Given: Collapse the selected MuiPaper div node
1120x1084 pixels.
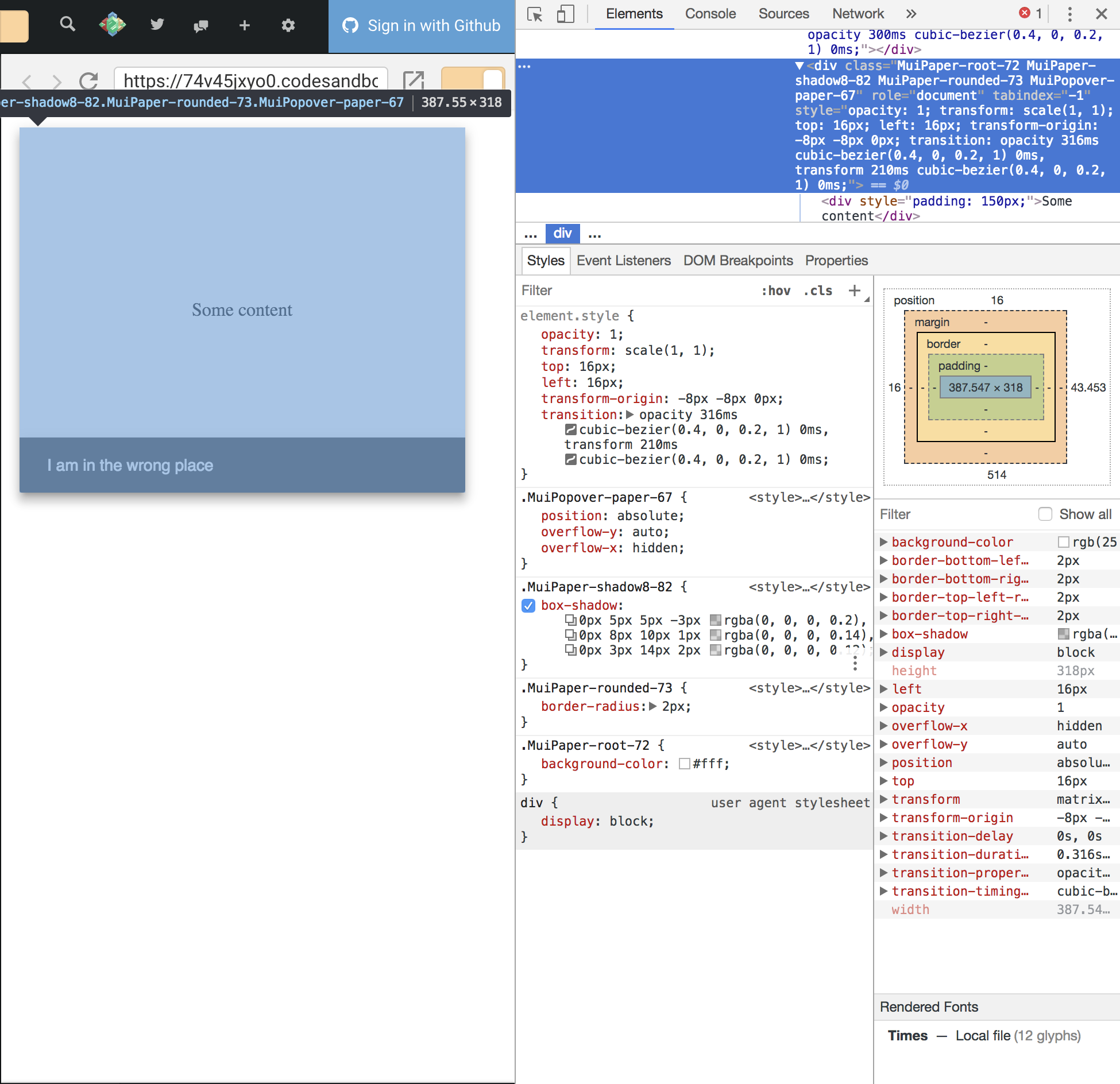Looking at the screenshot, I should [798, 65].
